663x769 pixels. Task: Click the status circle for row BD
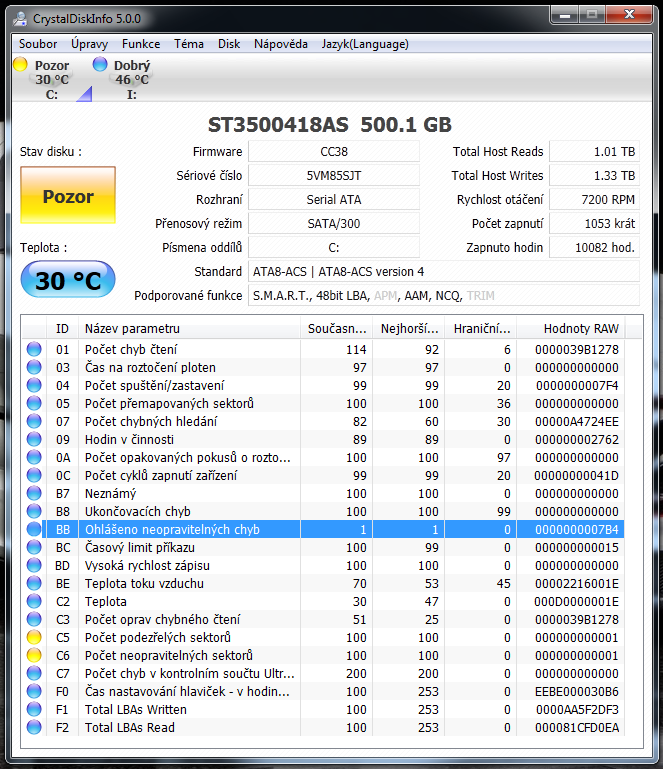pos(34,565)
